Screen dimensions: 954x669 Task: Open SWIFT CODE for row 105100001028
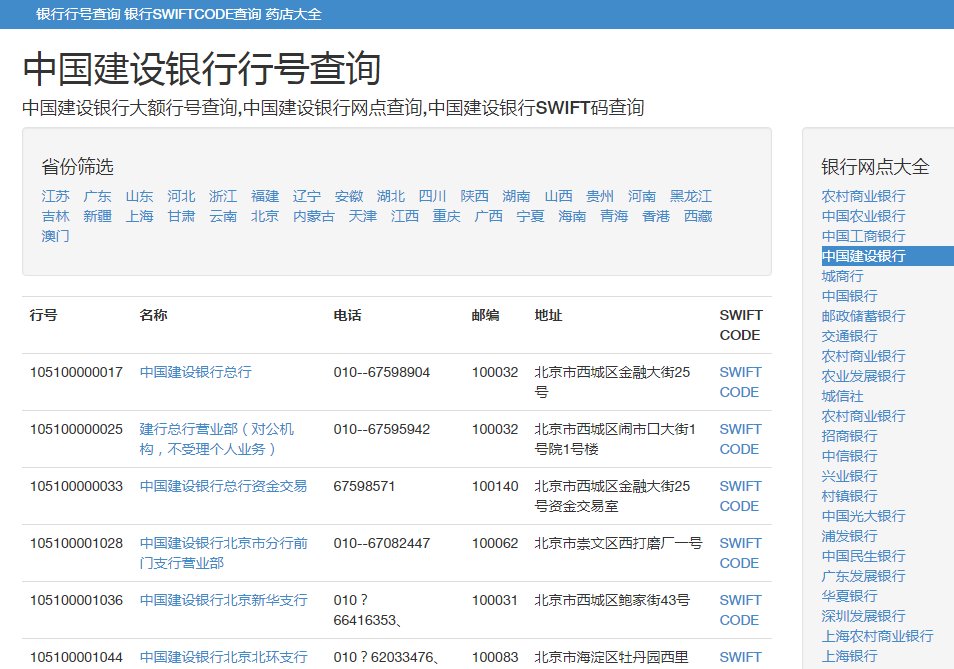coord(740,553)
